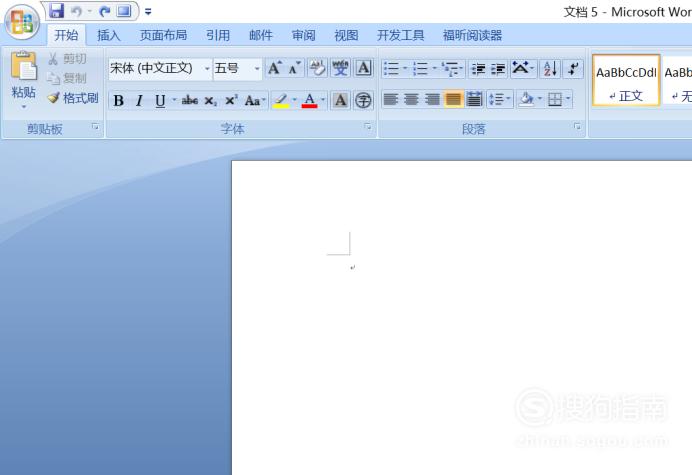The image size is (692, 475).
Task: Open the 字体 dialog launcher
Action: tap(368, 127)
